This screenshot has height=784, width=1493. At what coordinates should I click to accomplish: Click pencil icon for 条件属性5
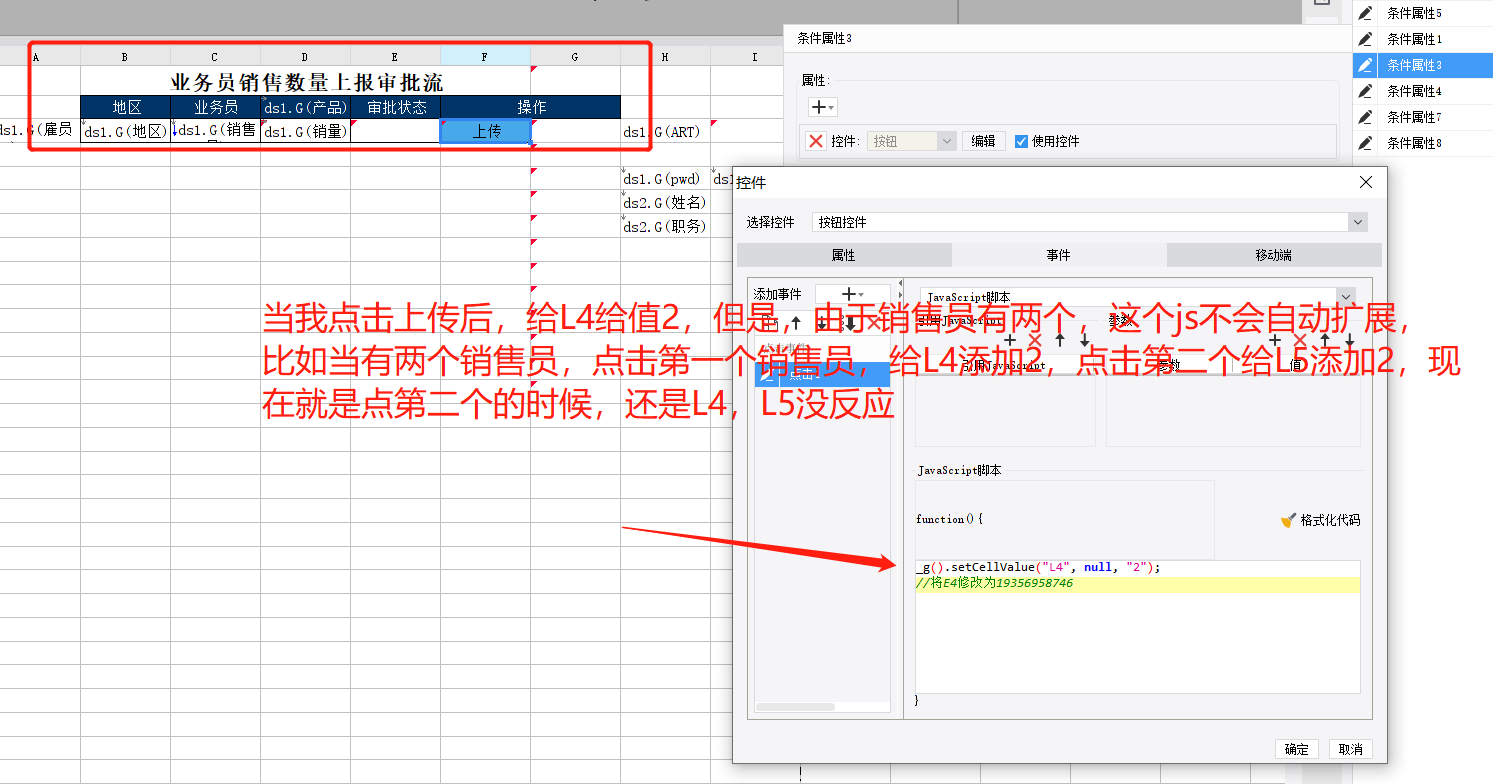[x=1366, y=13]
